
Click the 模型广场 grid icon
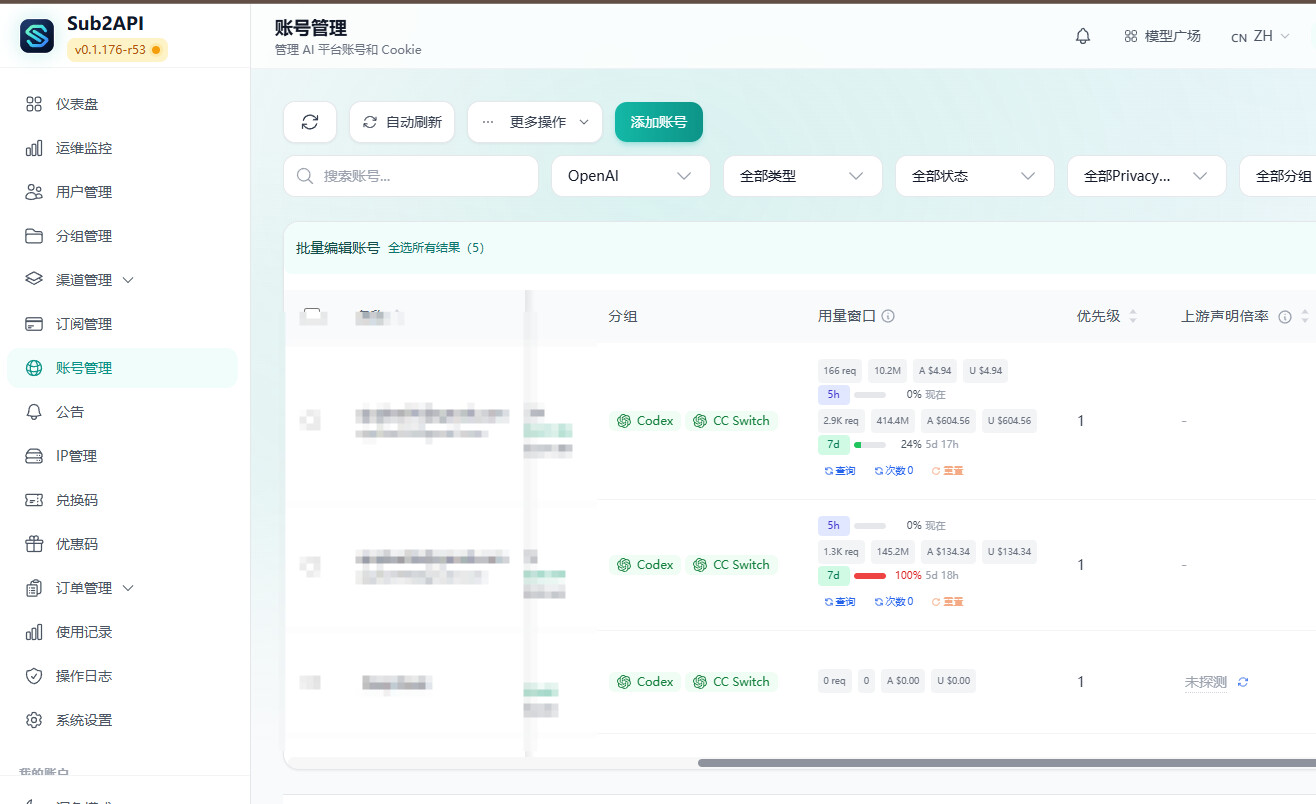click(1131, 36)
